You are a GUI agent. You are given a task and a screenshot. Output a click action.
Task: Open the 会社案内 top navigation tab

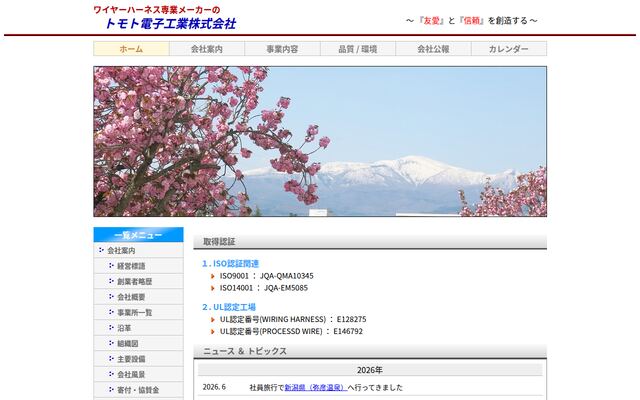[207, 49]
